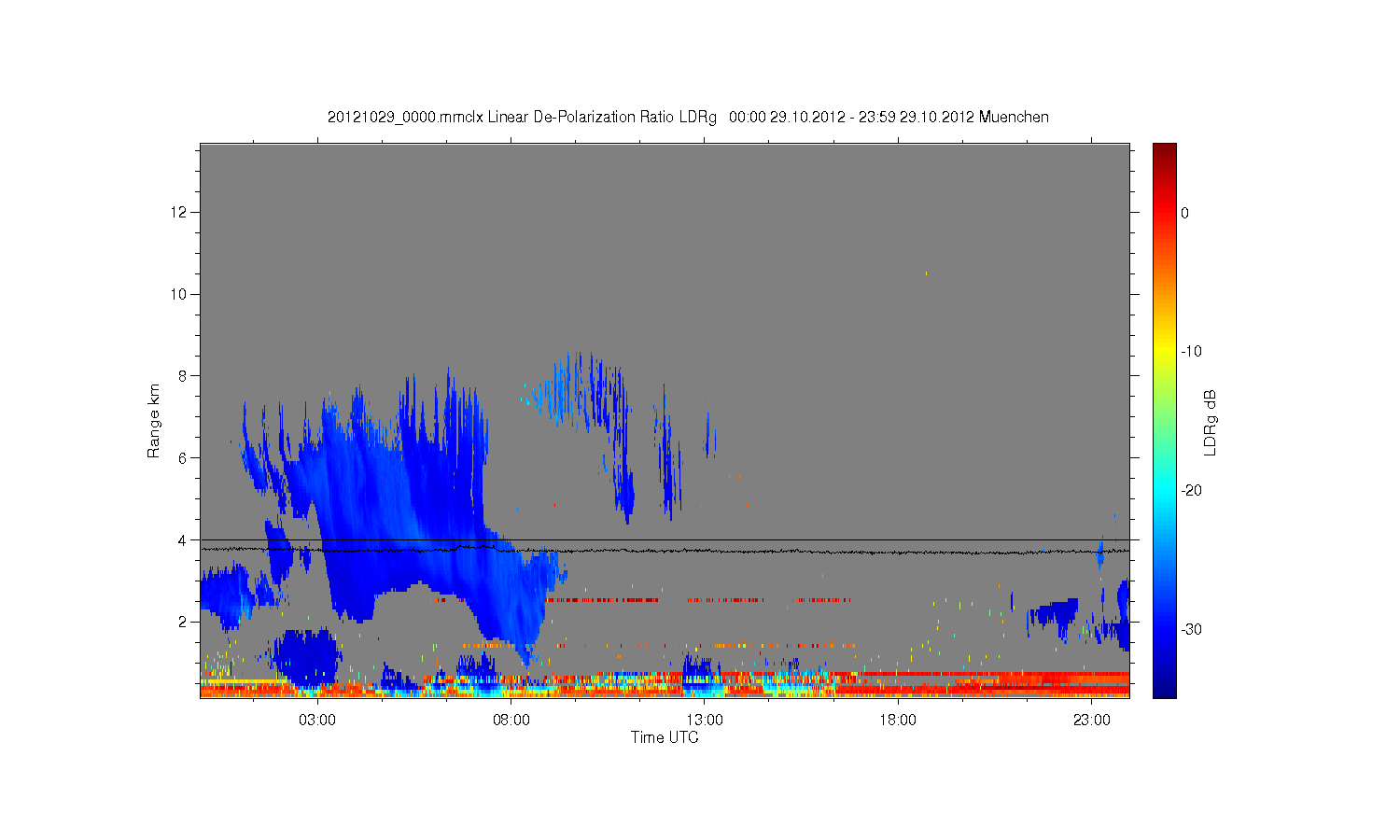Screen dimensions: 1400x840
Task: Click the colorbar -20 dB label
Action: coord(1191,491)
